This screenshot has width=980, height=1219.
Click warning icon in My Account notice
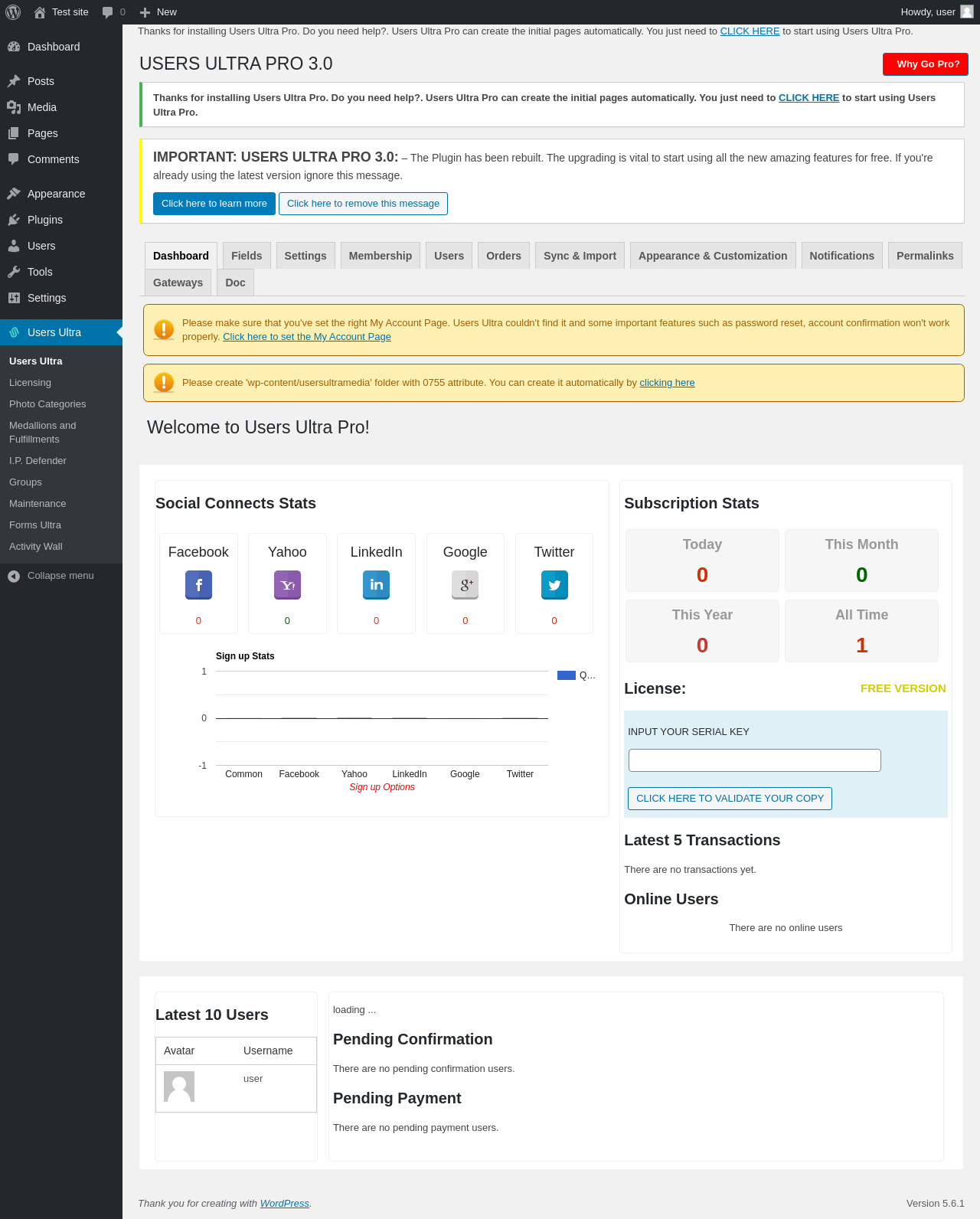(164, 330)
